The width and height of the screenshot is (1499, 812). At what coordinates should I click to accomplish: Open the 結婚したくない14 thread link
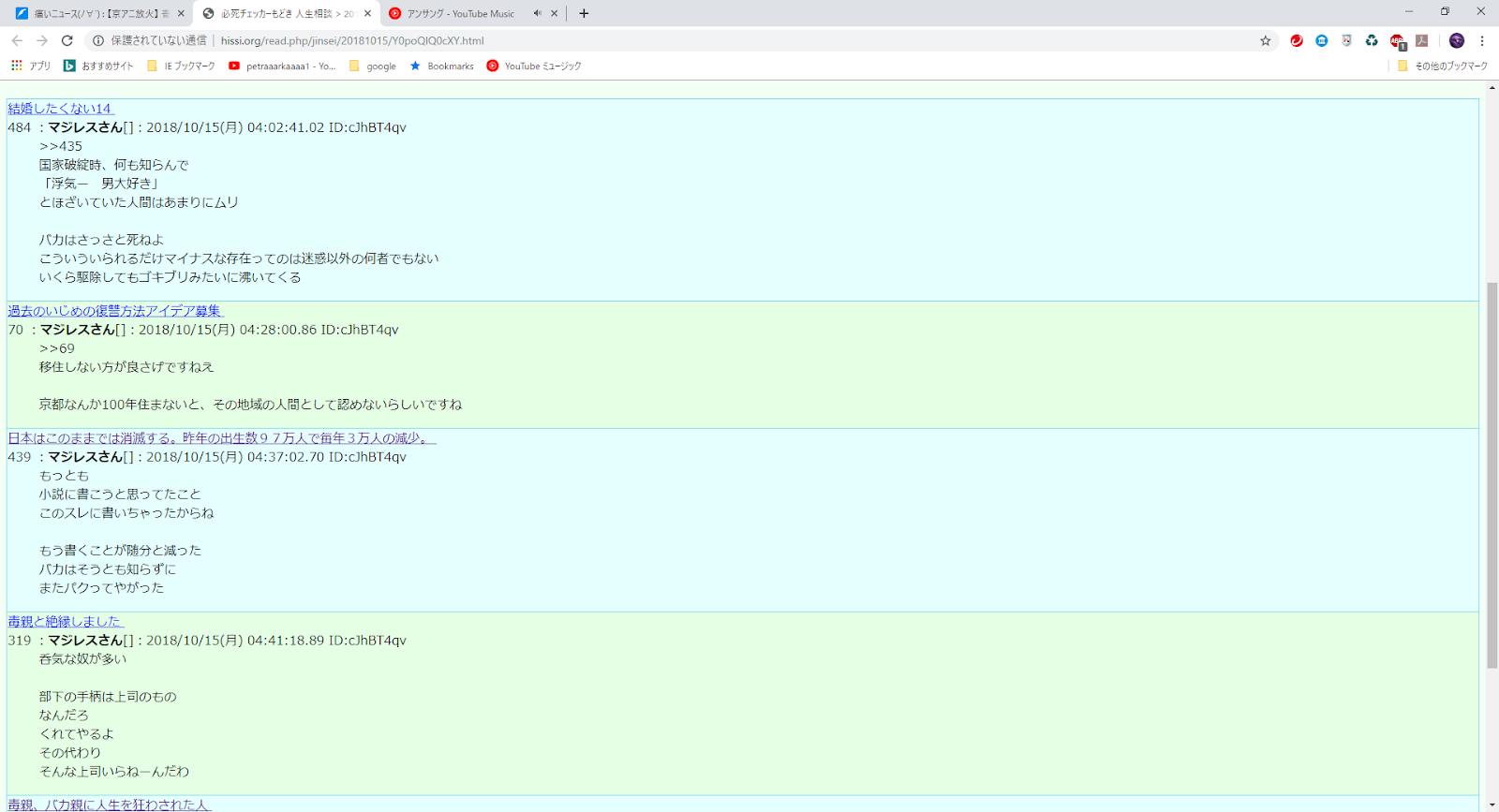60,109
